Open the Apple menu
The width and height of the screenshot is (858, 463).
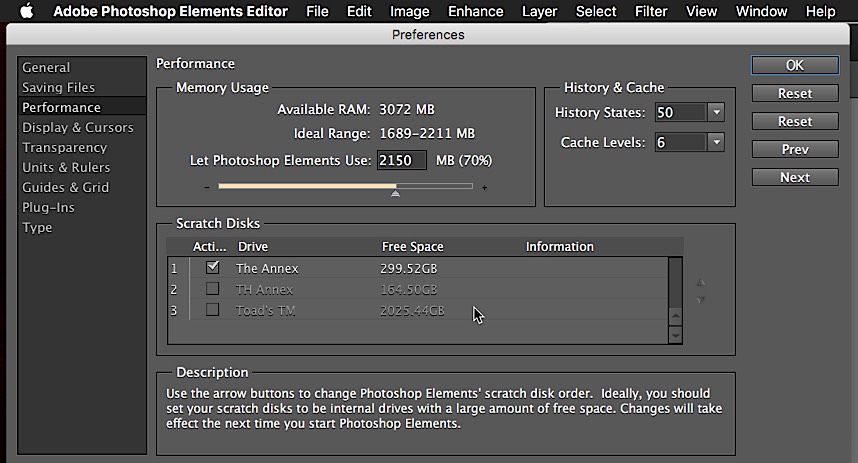click(x=26, y=12)
